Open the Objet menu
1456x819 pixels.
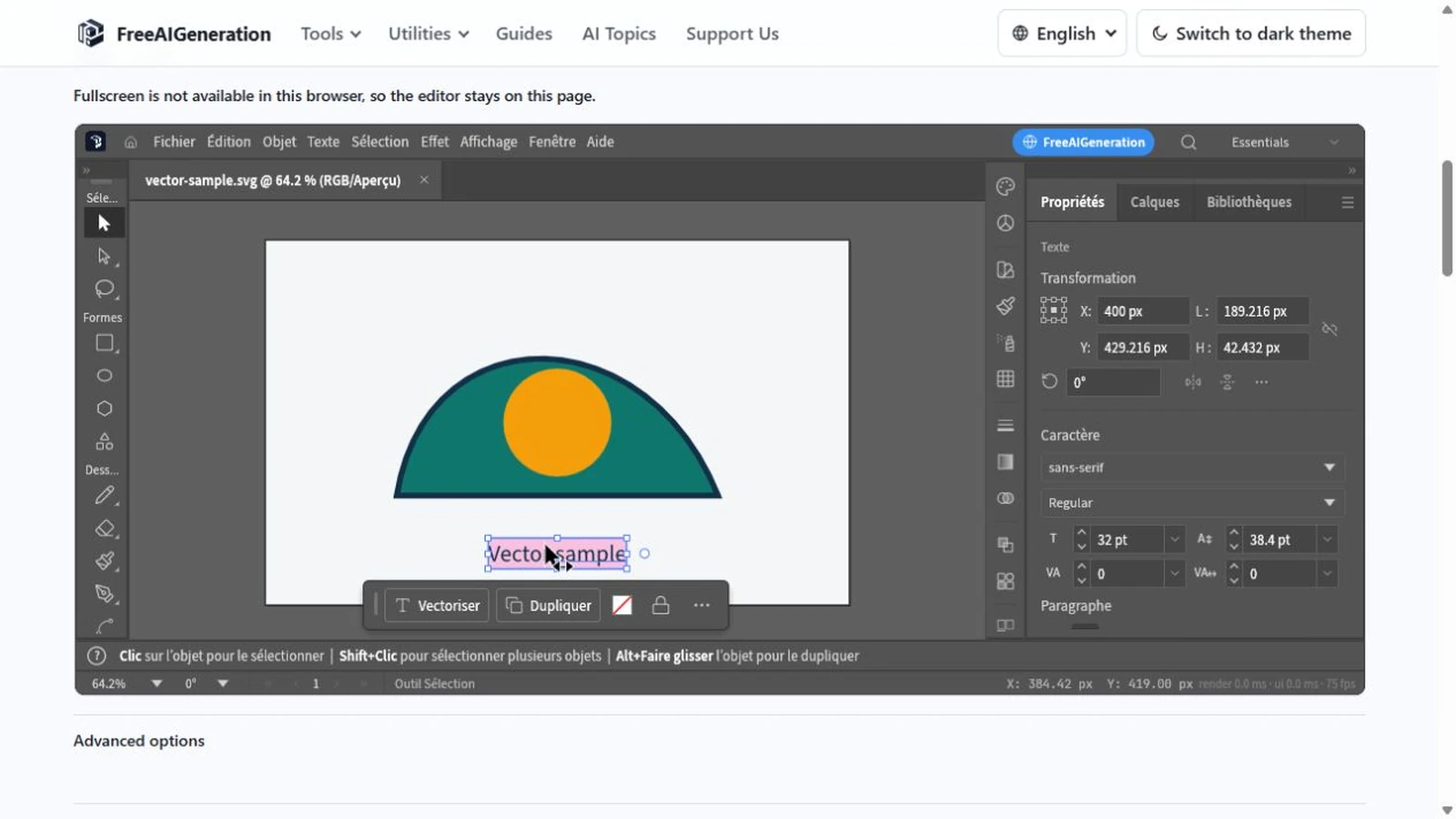(279, 142)
